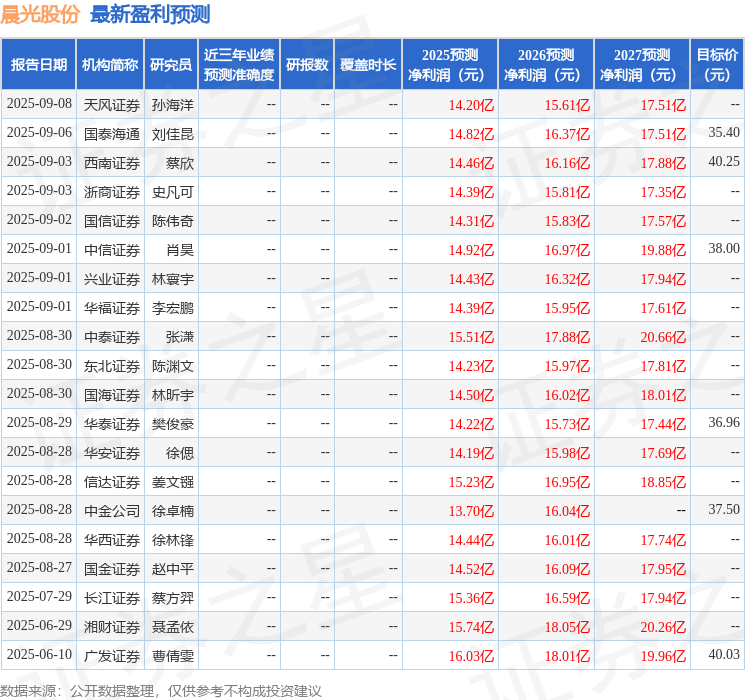Viewport: 745px width, 700px height.
Task: Select the 国信证券 institution cell
Action: [x=112, y=221]
